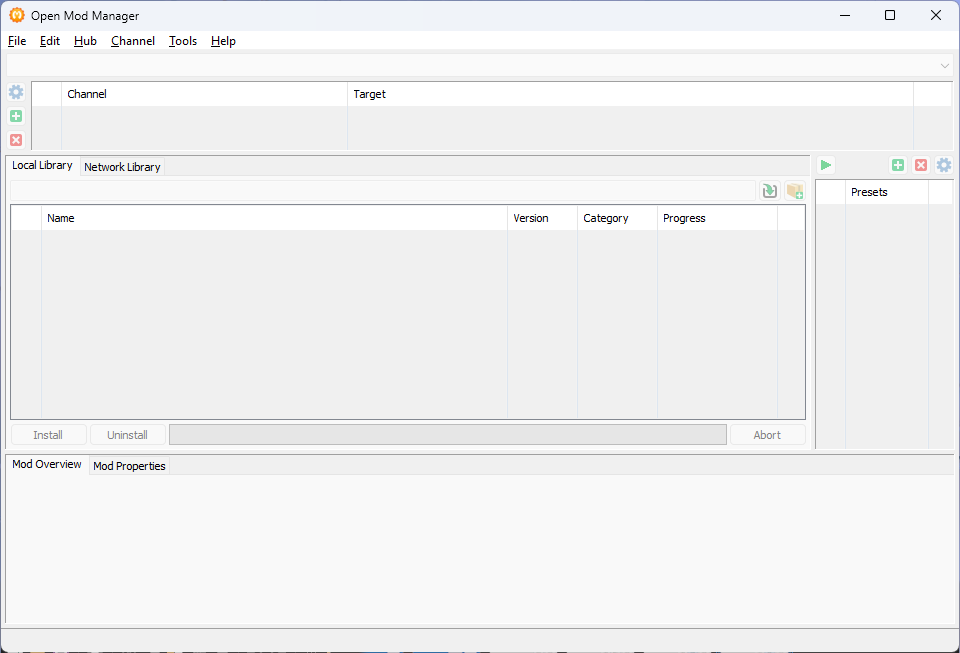
Task: Switch to the Network Library tab
Action: (122, 167)
